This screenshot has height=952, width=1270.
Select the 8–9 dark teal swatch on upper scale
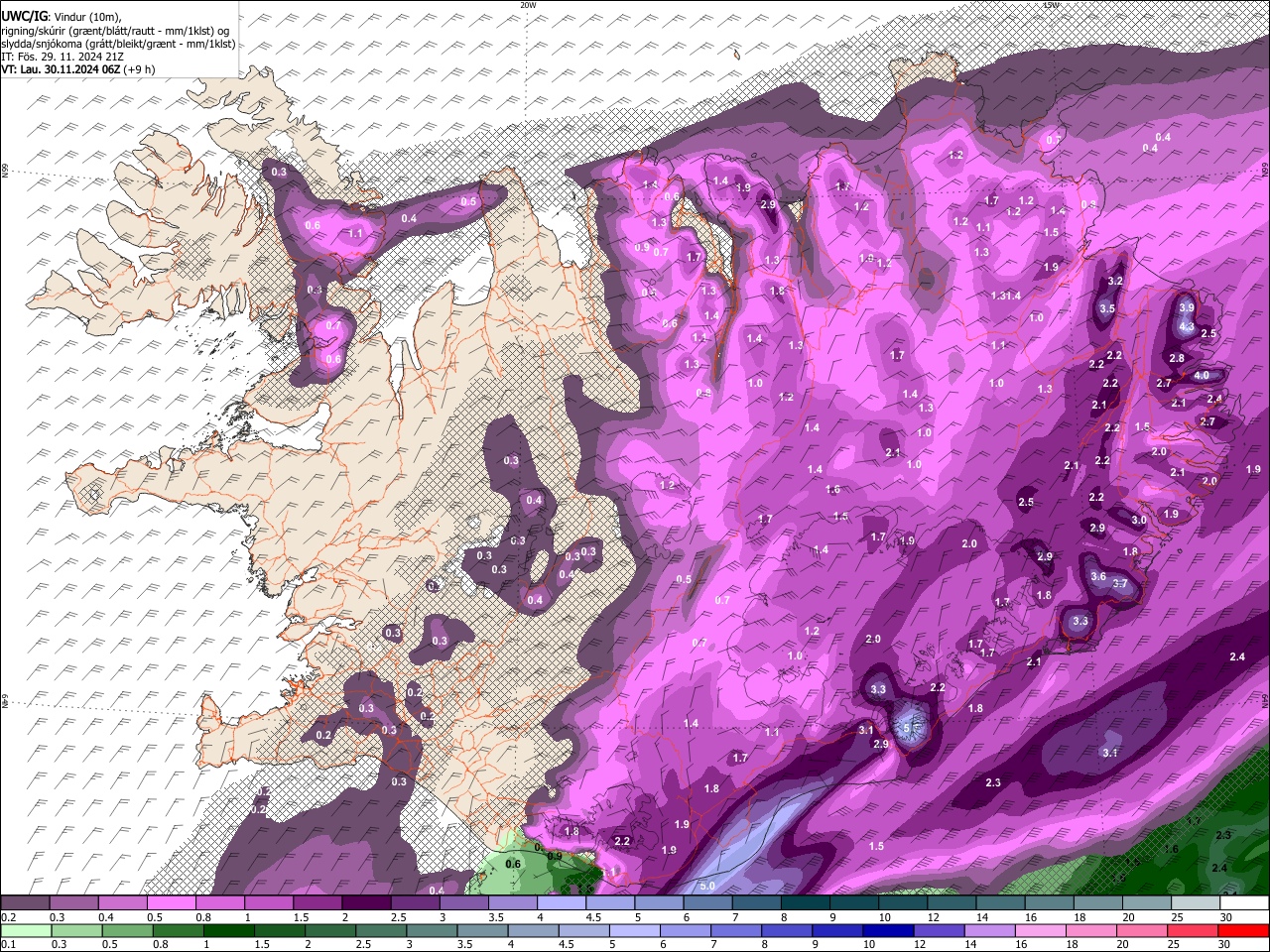coord(806,903)
